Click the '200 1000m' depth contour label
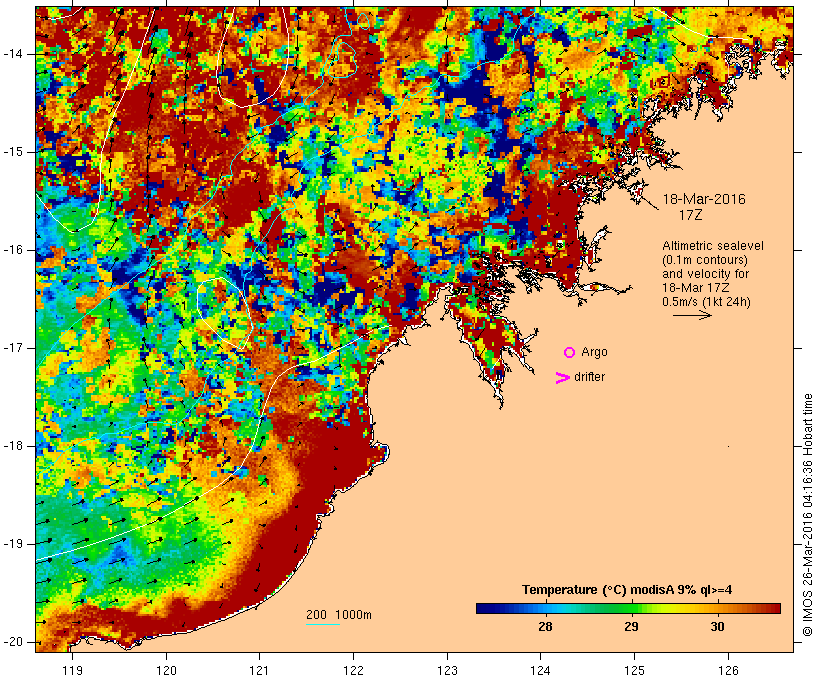820x680 pixels. point(339,615)
